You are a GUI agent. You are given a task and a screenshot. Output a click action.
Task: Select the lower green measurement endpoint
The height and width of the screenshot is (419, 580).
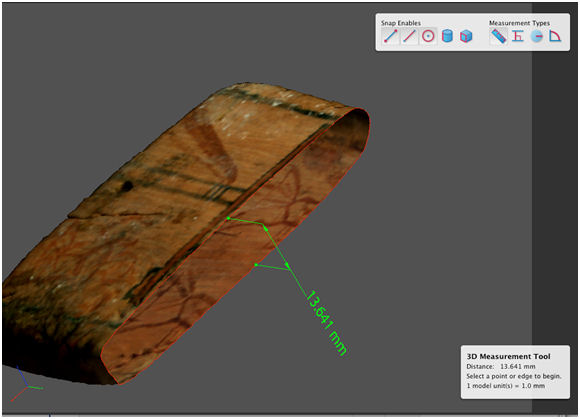(x=256, y=265)
